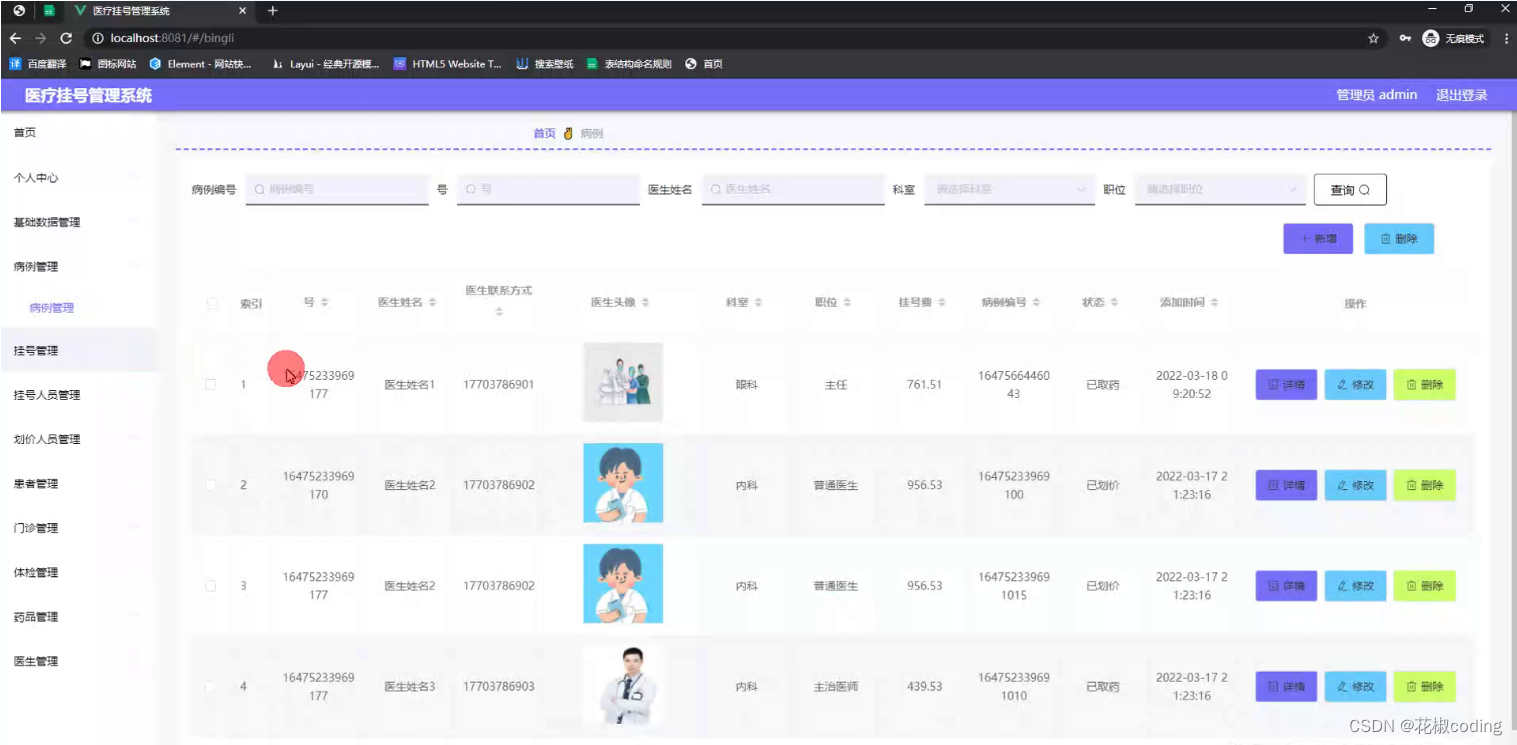Open 详情 for row 4

(1286, 687)
